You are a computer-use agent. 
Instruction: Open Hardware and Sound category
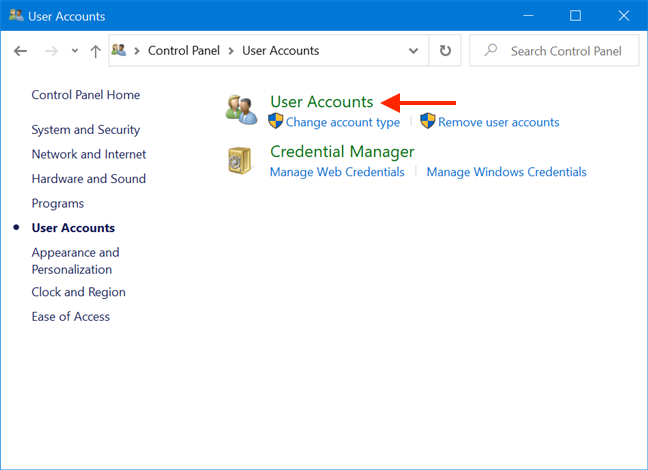[x=89, y=179]
